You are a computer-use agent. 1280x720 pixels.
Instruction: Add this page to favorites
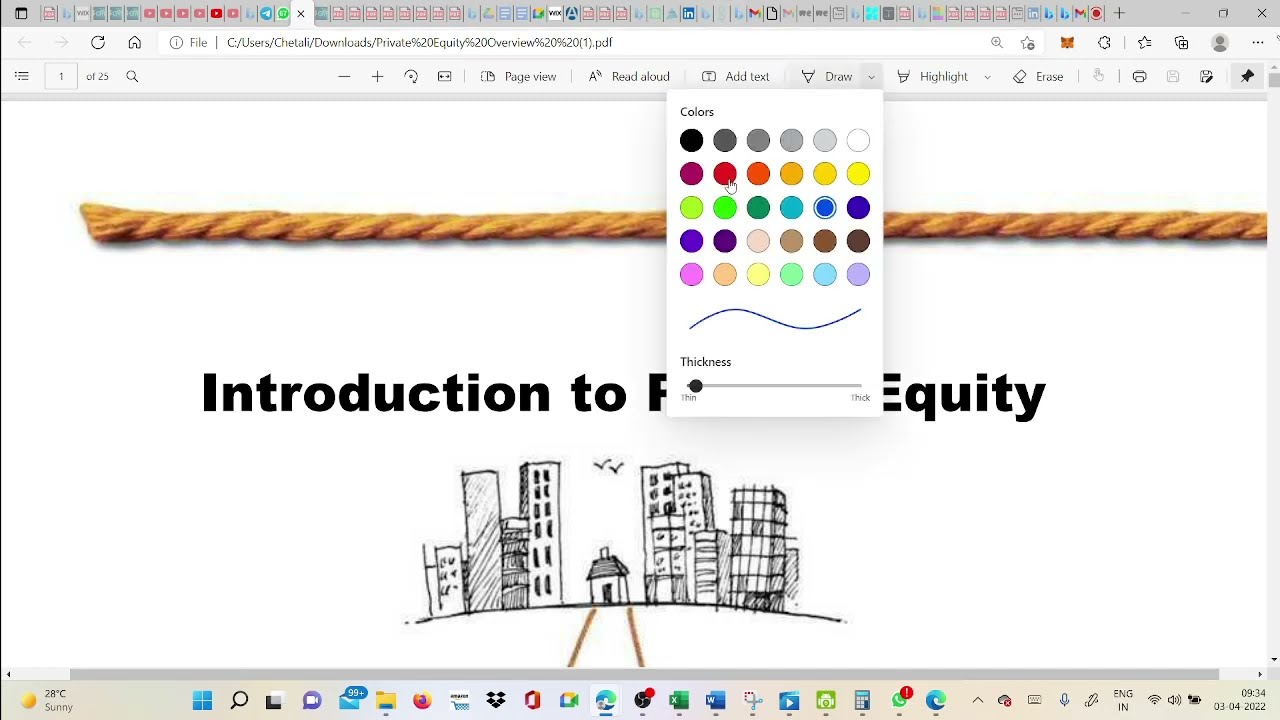coord(1028,42)
